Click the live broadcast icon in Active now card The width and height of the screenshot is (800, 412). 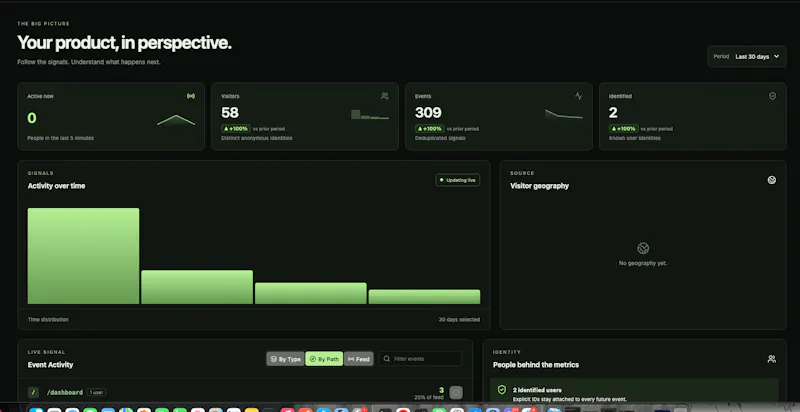coord(191,96)
